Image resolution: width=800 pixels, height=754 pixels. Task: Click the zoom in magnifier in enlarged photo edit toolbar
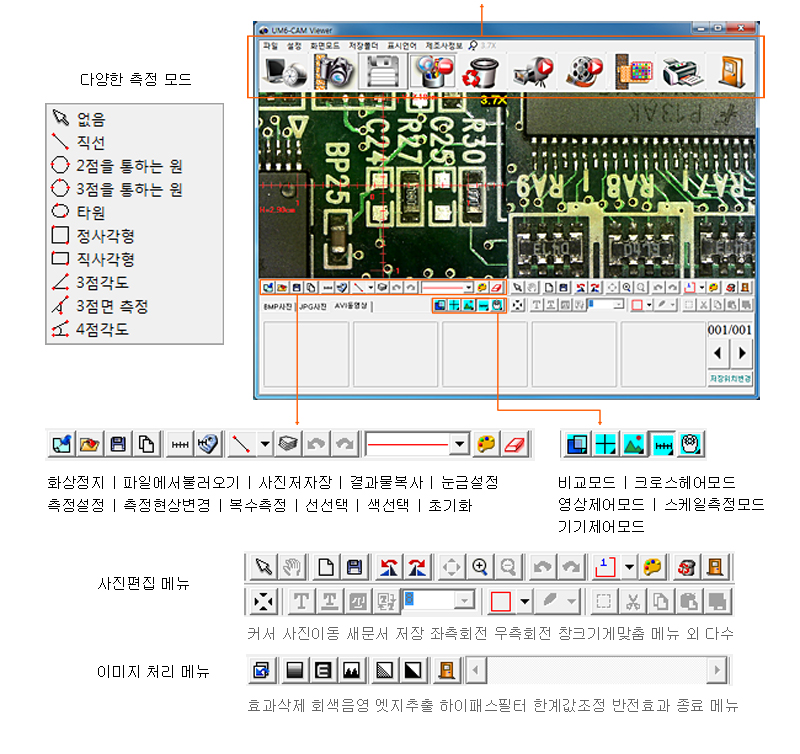coord(480,567)
